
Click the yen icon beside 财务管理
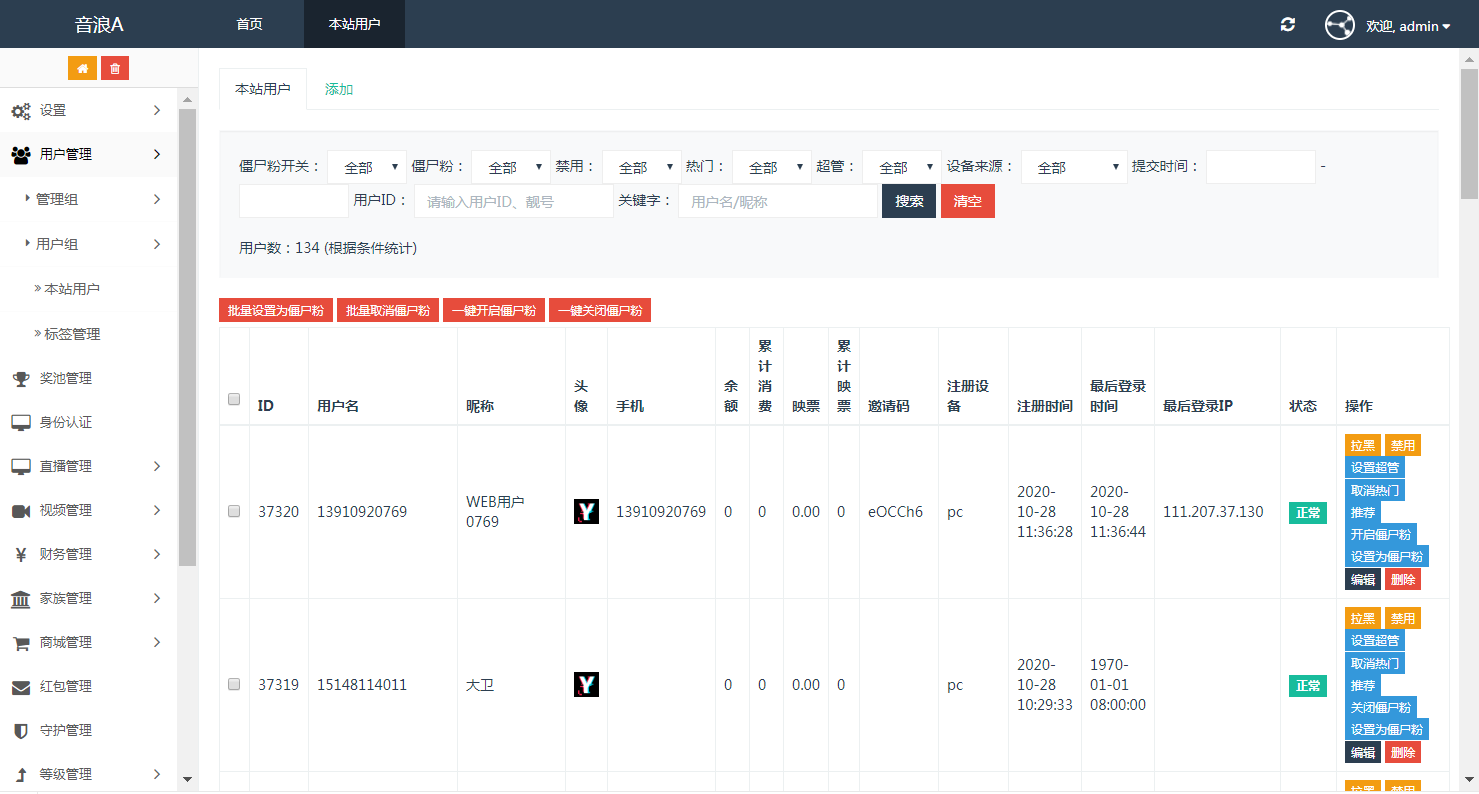[20, 555]
